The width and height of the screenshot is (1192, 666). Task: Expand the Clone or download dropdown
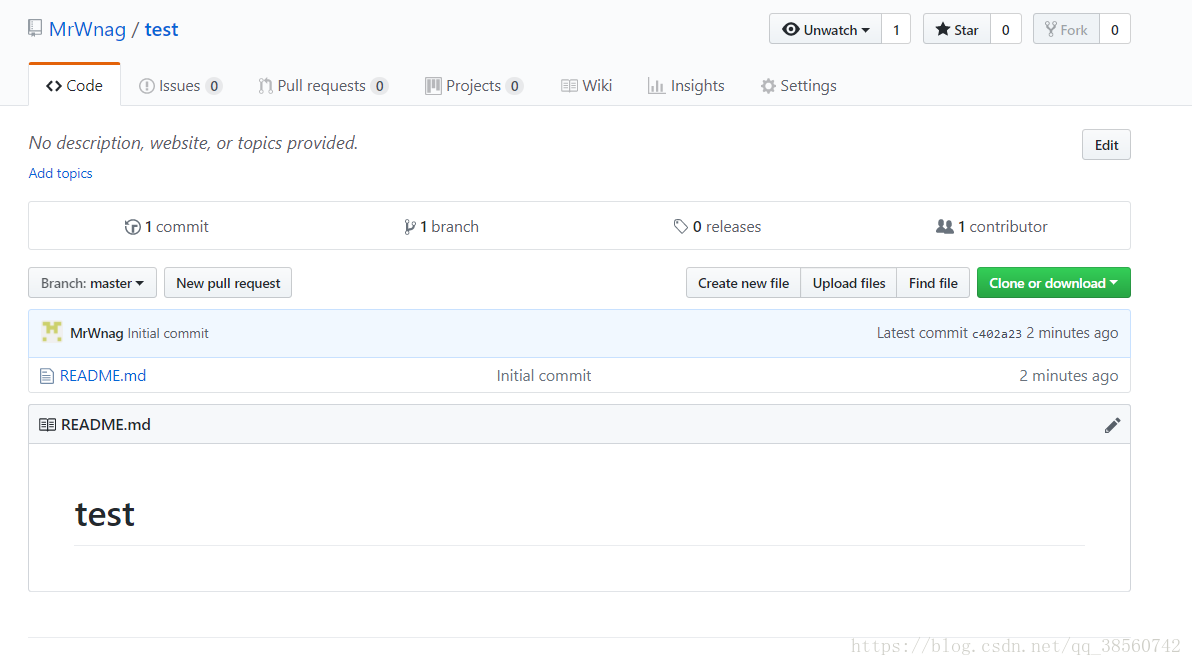click(x=1054, y=283)
